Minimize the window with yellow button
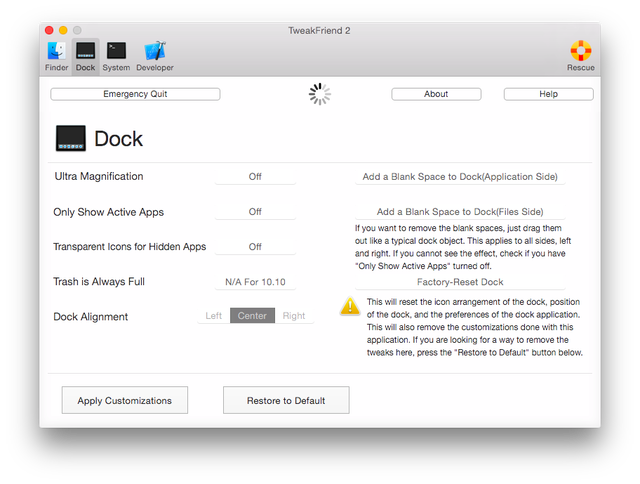The width and height of the screenshot is (640, 484). pyautogui.click(x=63, y=30)
